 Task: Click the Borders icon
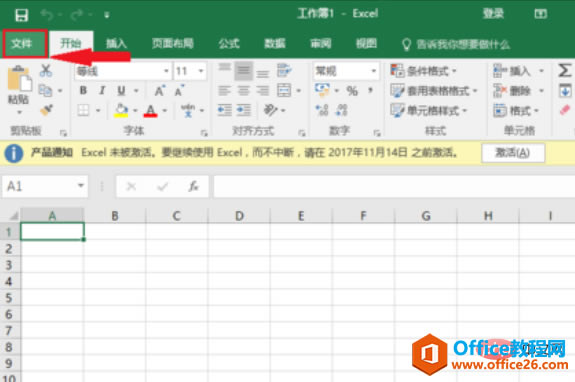pos(83,110)
